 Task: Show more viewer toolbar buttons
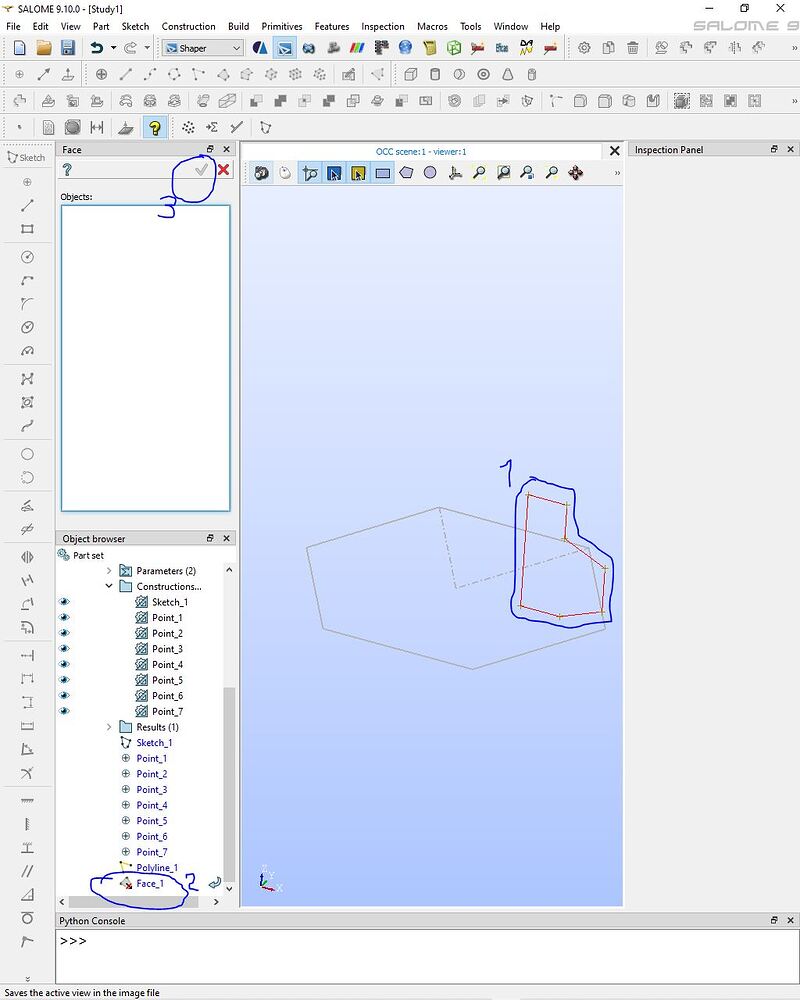pos(617,173)
